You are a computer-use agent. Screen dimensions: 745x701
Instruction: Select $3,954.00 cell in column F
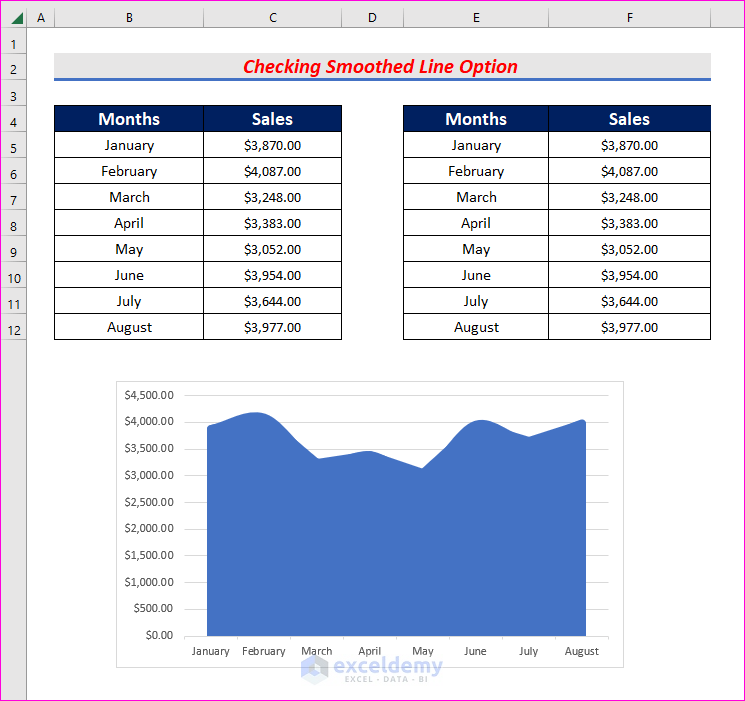pyautogui.click(x=630, y=275)
